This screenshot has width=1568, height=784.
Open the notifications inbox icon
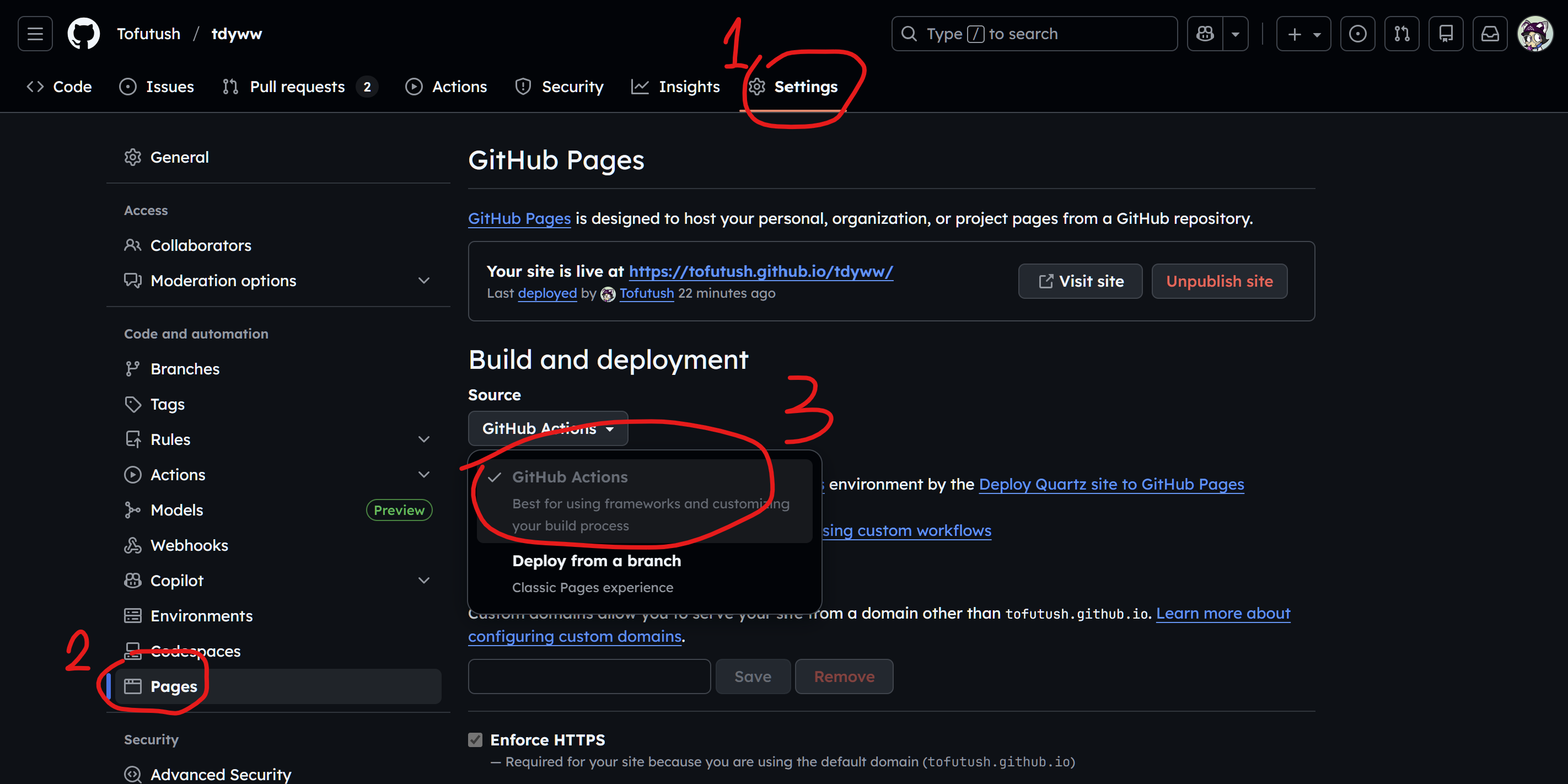(1490, 34)
